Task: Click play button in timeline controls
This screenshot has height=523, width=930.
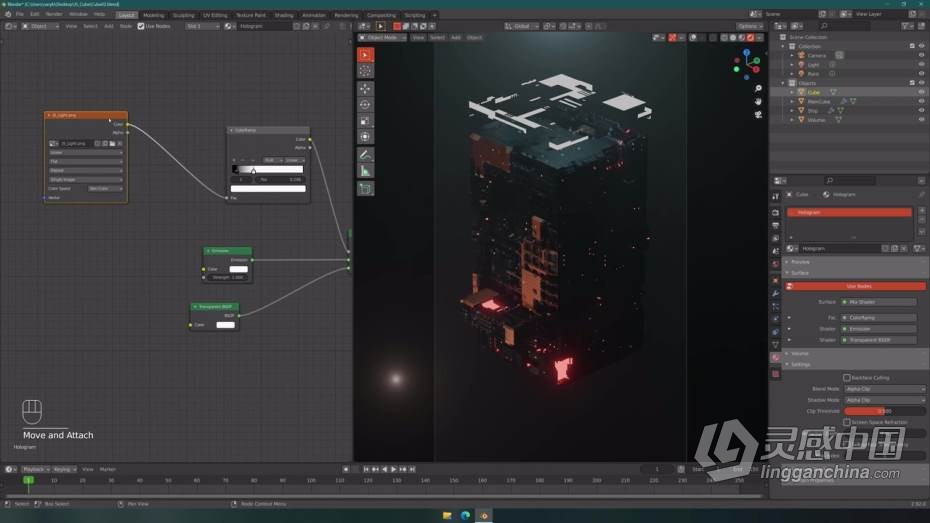Action: [393, 469]
